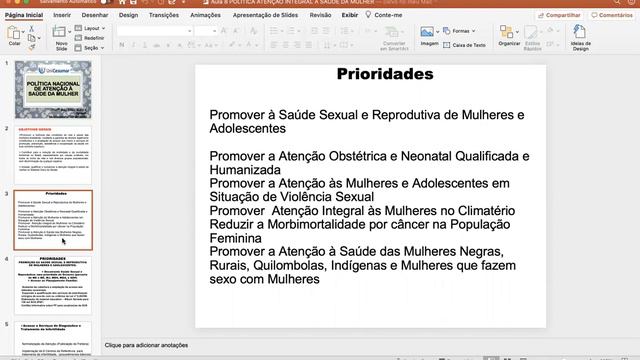Select slide 1 title thumbnail

coord(53,89)
